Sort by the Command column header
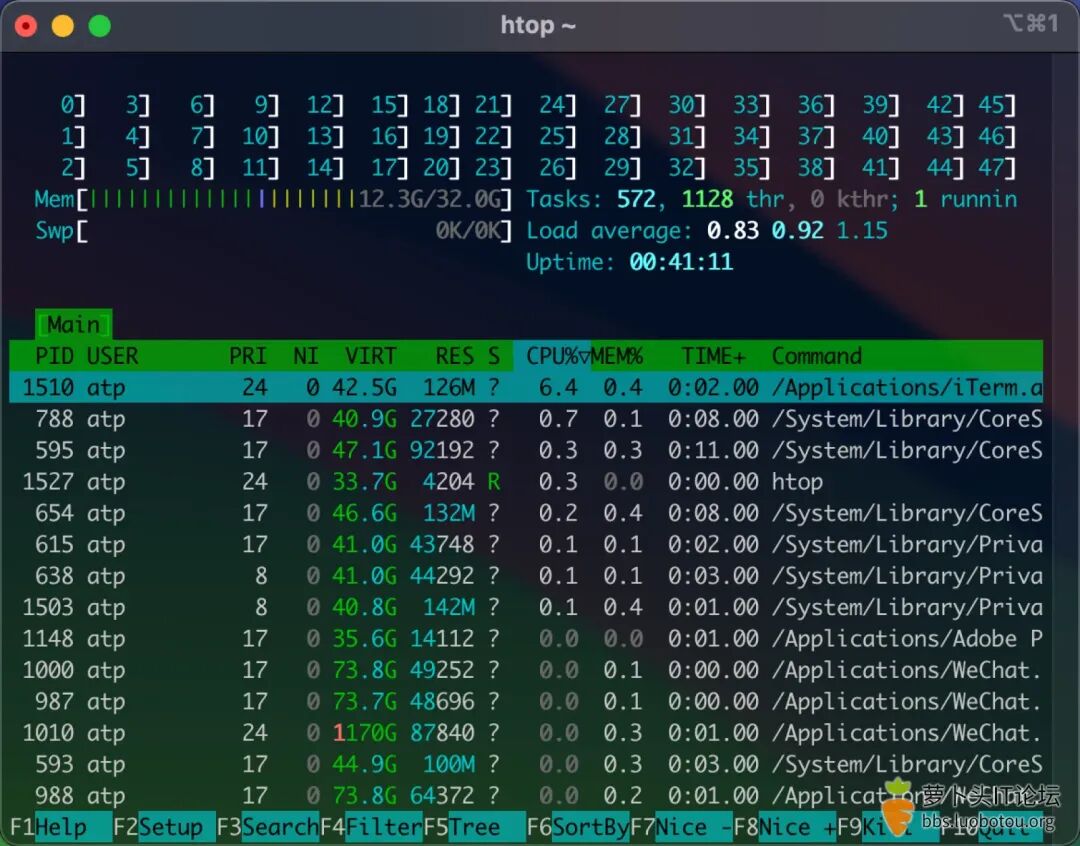Image resolution: width=1080 pixels, height=846 pixels. (816, 355)
